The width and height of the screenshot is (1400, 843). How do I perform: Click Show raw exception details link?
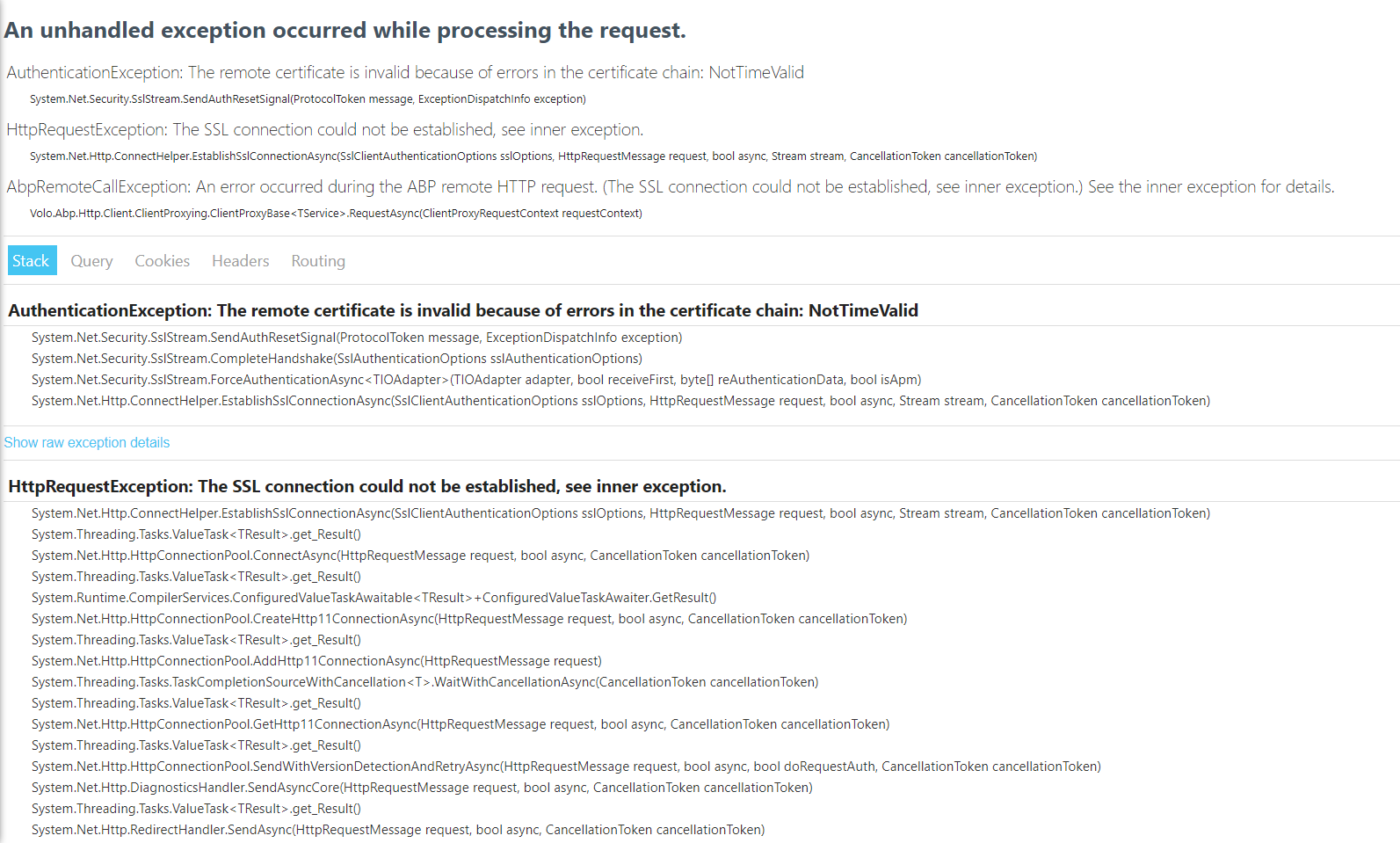[87, 442]
